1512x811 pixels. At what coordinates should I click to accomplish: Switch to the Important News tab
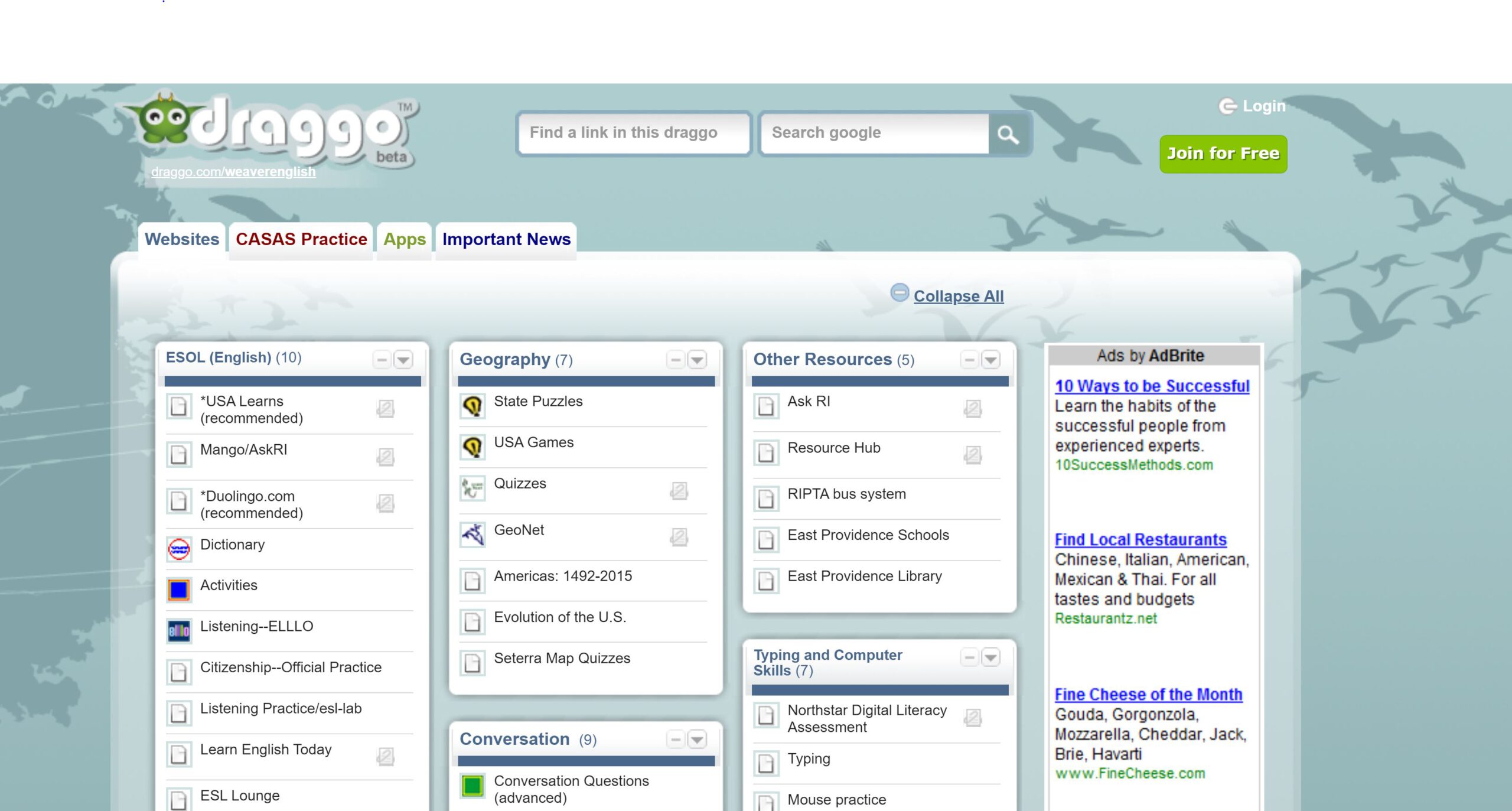click(506, 240)
